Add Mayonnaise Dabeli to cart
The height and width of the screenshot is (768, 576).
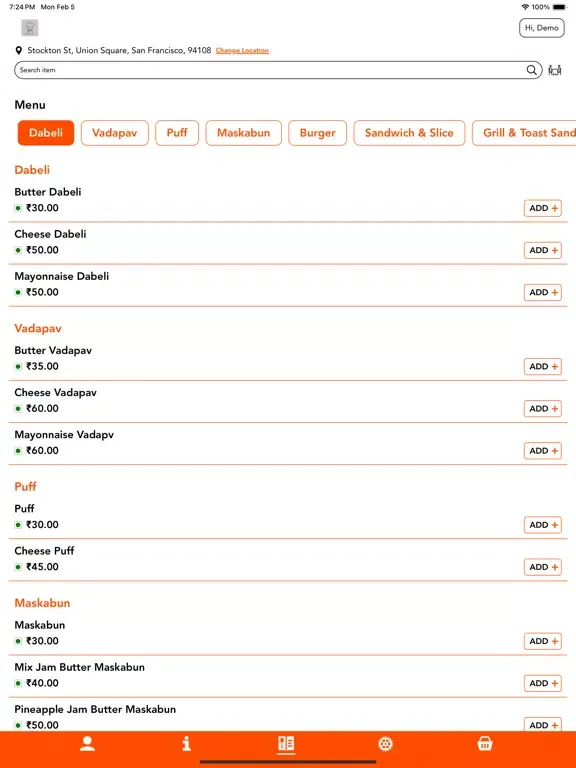[x=543, y=292]
